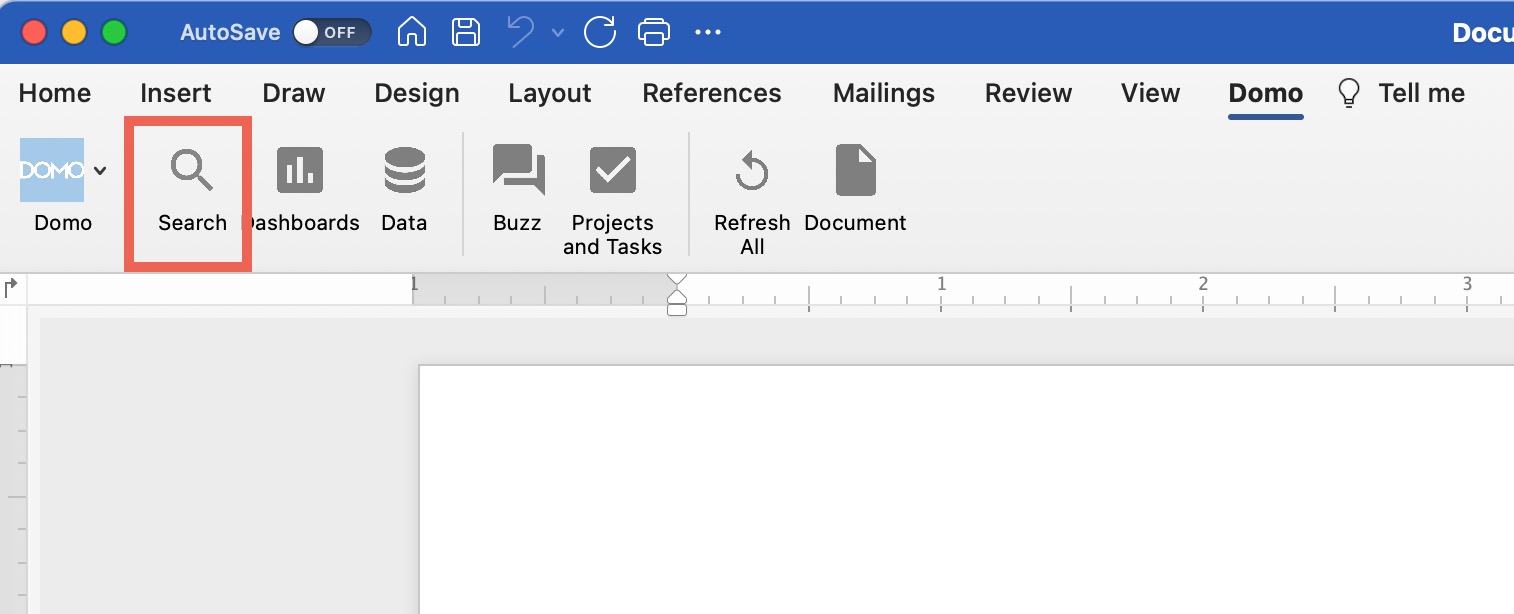The height and width of the screenshot is (614, 1514).
Task: Switch to the References tab
Action: pos(712,93)
